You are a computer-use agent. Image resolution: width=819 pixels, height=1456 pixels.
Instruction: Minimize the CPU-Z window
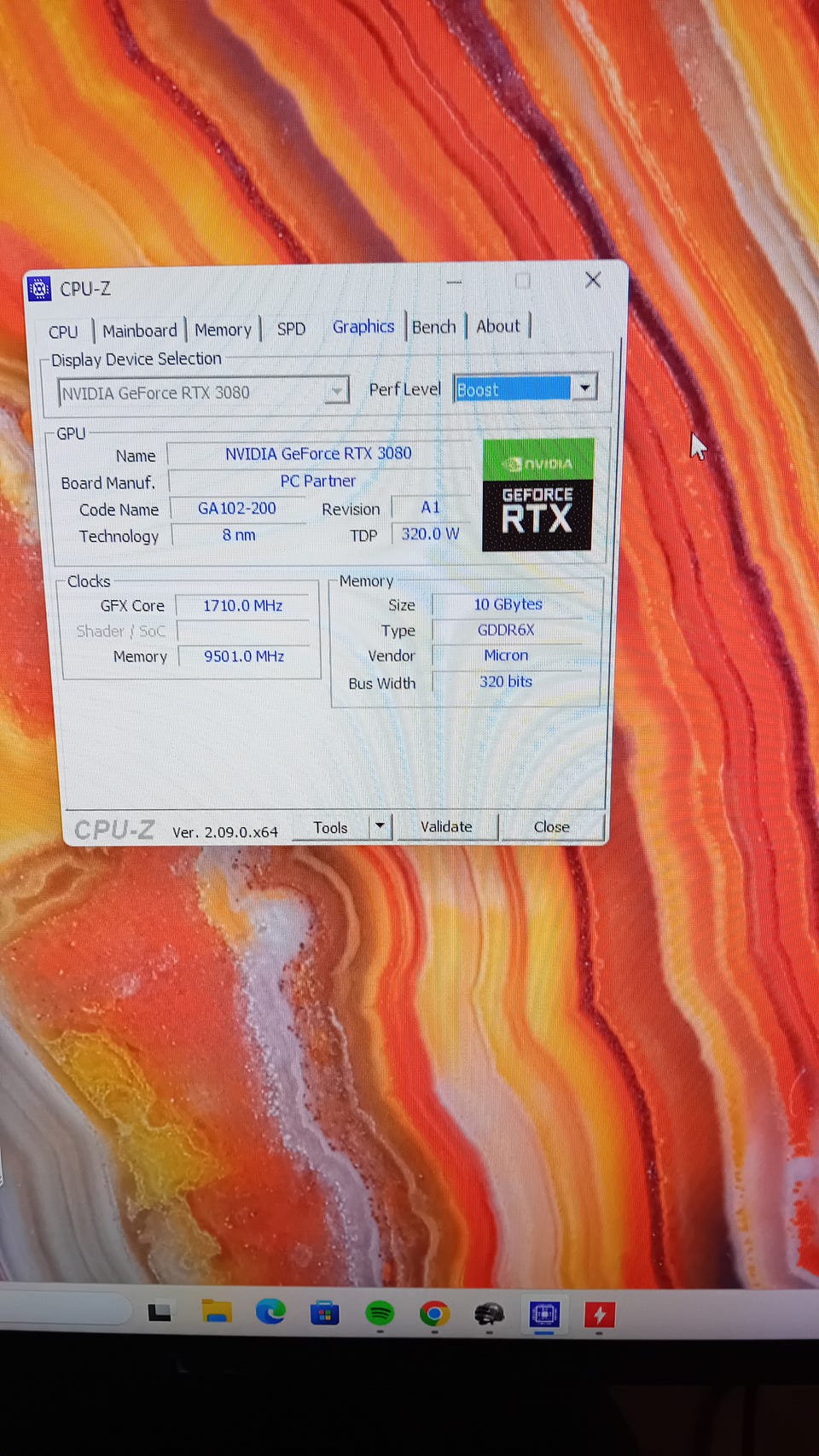pyautogui.click(x=454, y=282)
